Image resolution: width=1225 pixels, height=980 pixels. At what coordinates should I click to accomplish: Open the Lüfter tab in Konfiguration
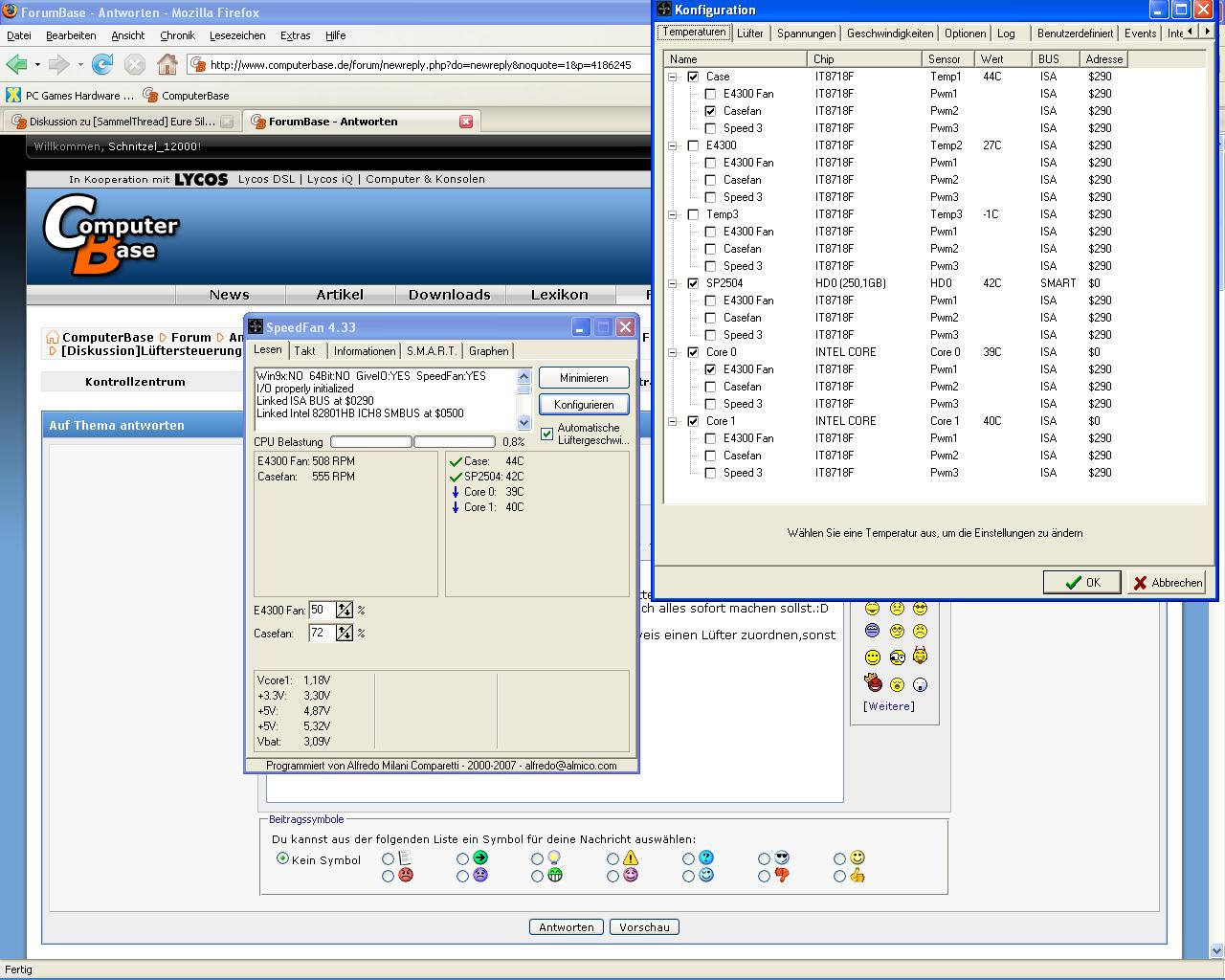coord(750,33)
